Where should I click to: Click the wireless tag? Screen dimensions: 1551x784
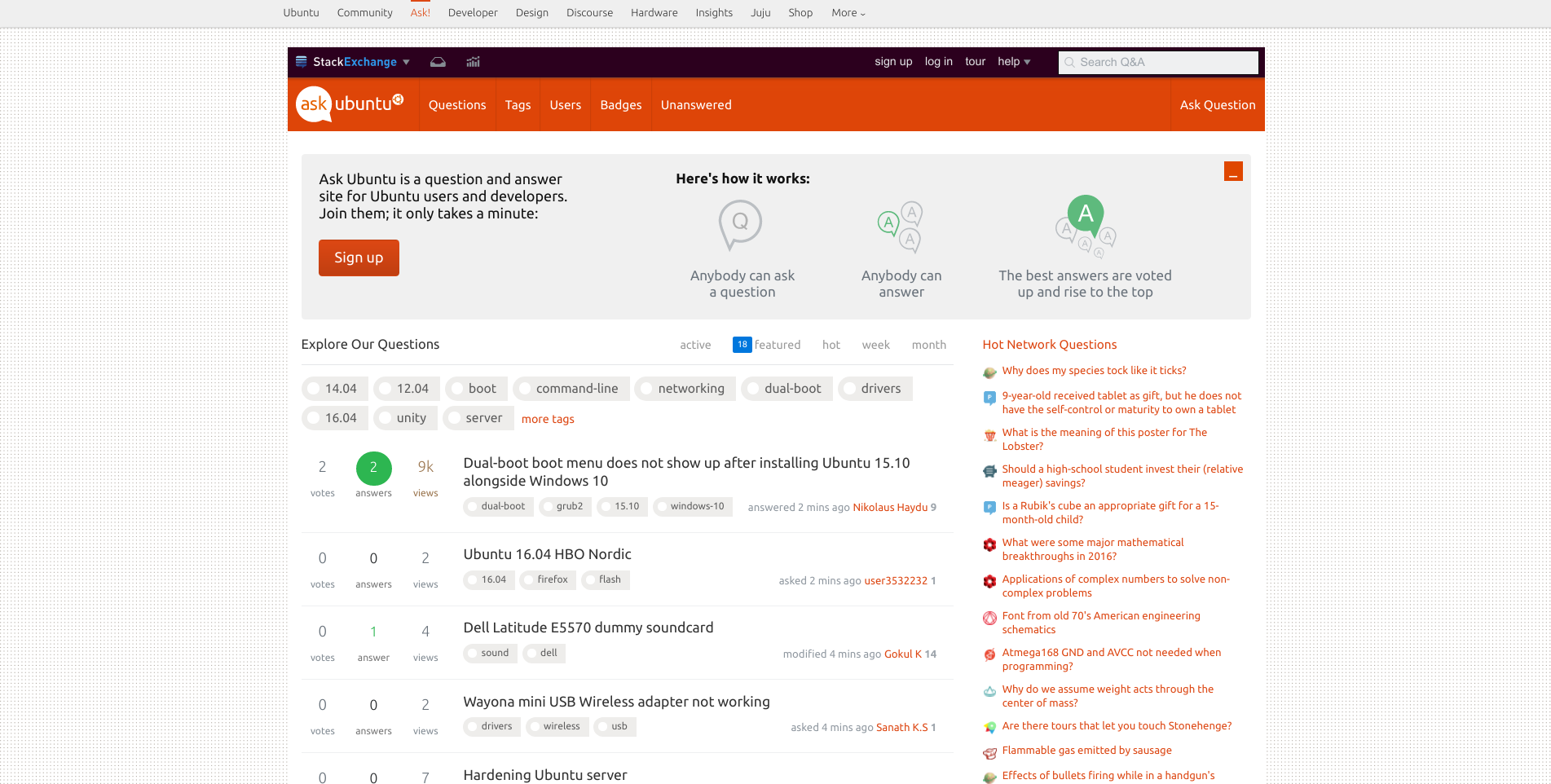pyautogui.click(x=556, y=727)
